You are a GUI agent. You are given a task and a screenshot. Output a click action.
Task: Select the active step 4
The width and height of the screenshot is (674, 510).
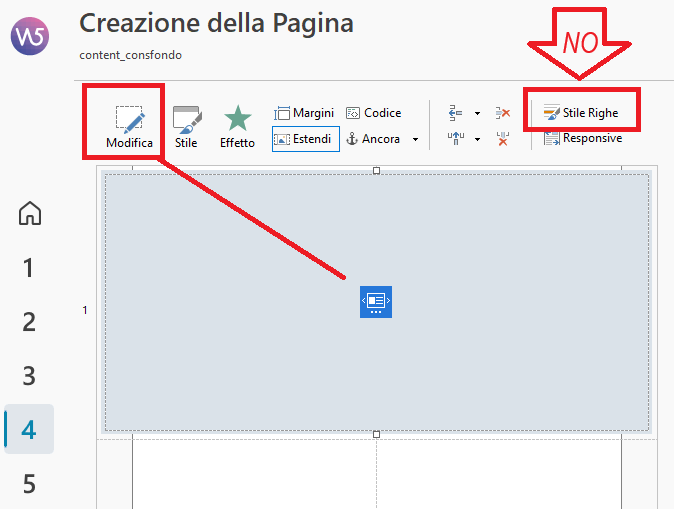pos(29,429)
